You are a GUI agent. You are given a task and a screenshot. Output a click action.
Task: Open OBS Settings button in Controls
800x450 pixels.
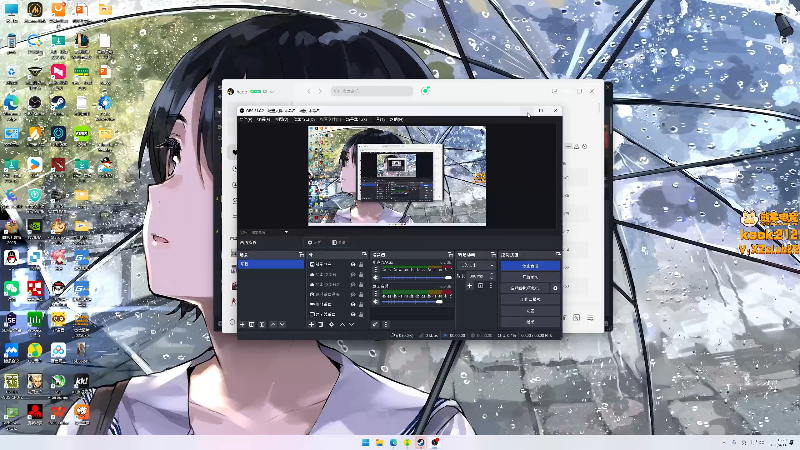(530, 311)
